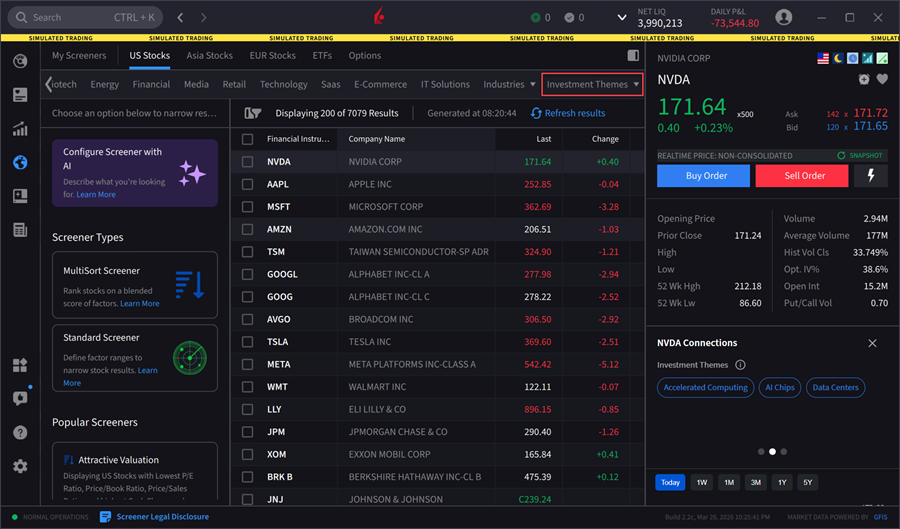Open the settings gear in left sidebar

[20, 466]
